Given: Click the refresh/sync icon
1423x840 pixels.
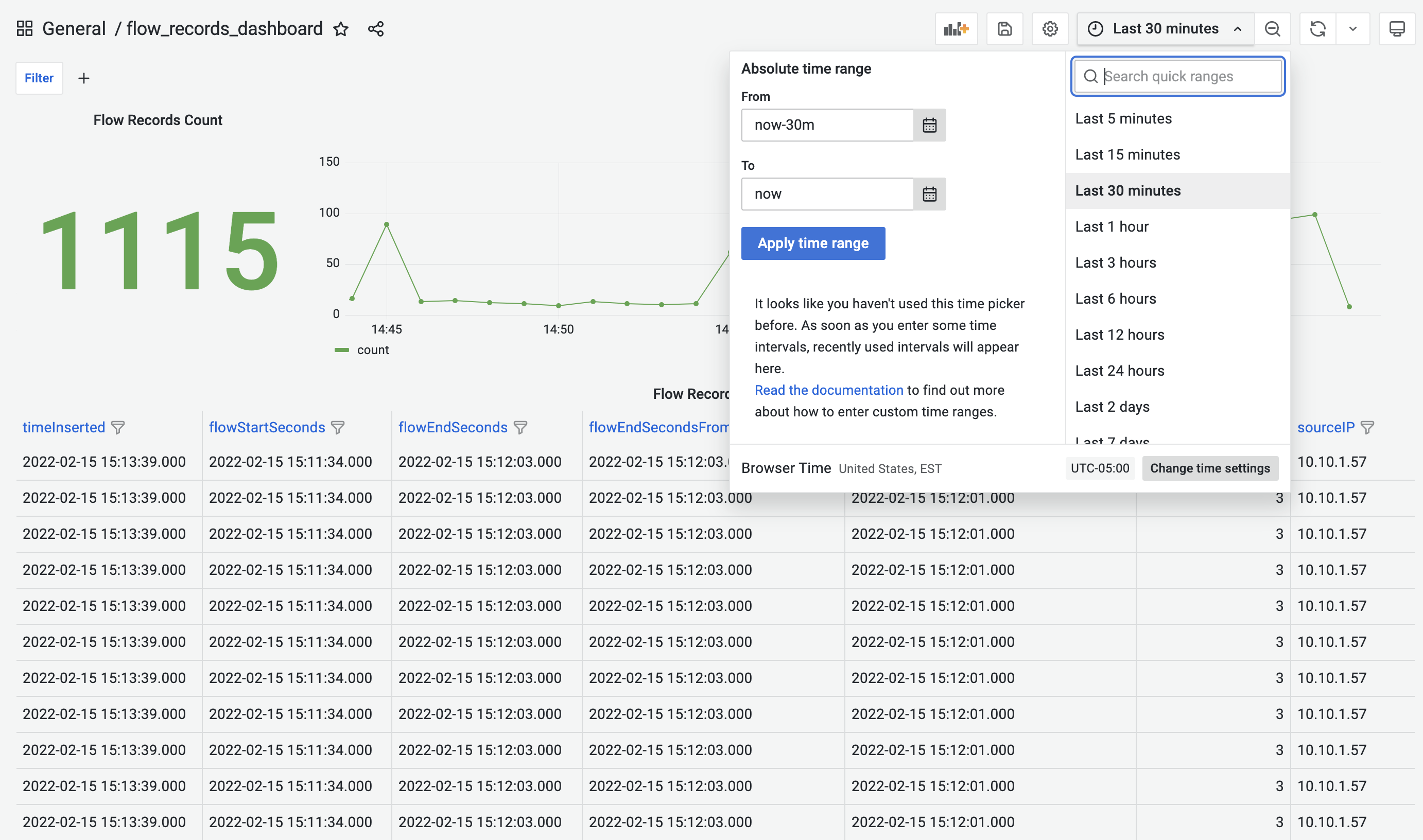Looking at the screenshot, I should click(x=1318, y=28).
